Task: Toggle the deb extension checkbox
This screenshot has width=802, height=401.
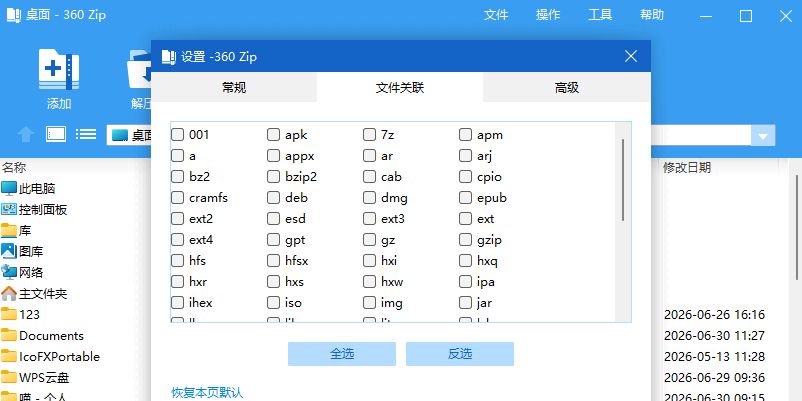Action: [274, 198]
